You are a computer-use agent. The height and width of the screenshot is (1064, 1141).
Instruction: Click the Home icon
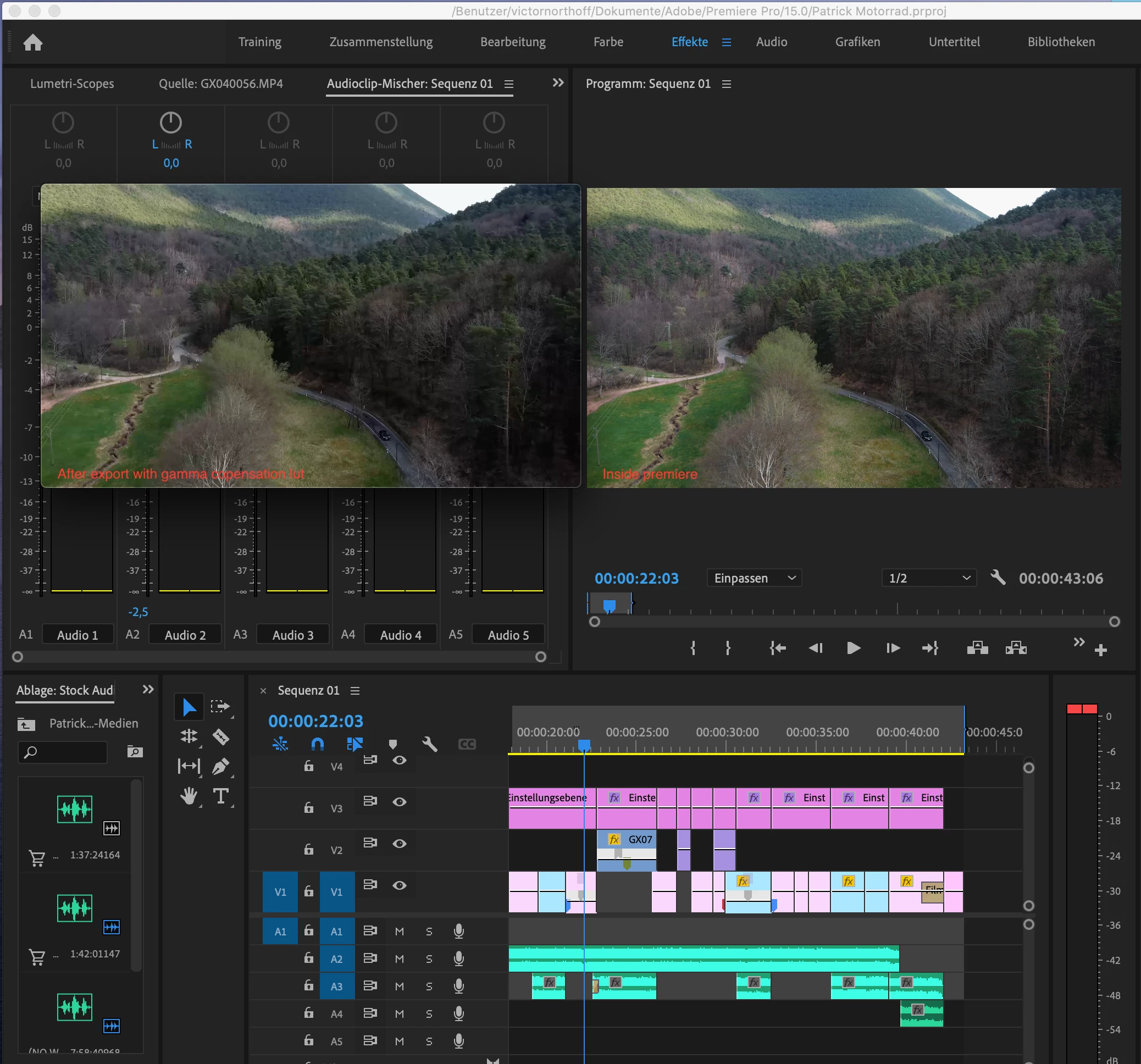pos(33,42)
